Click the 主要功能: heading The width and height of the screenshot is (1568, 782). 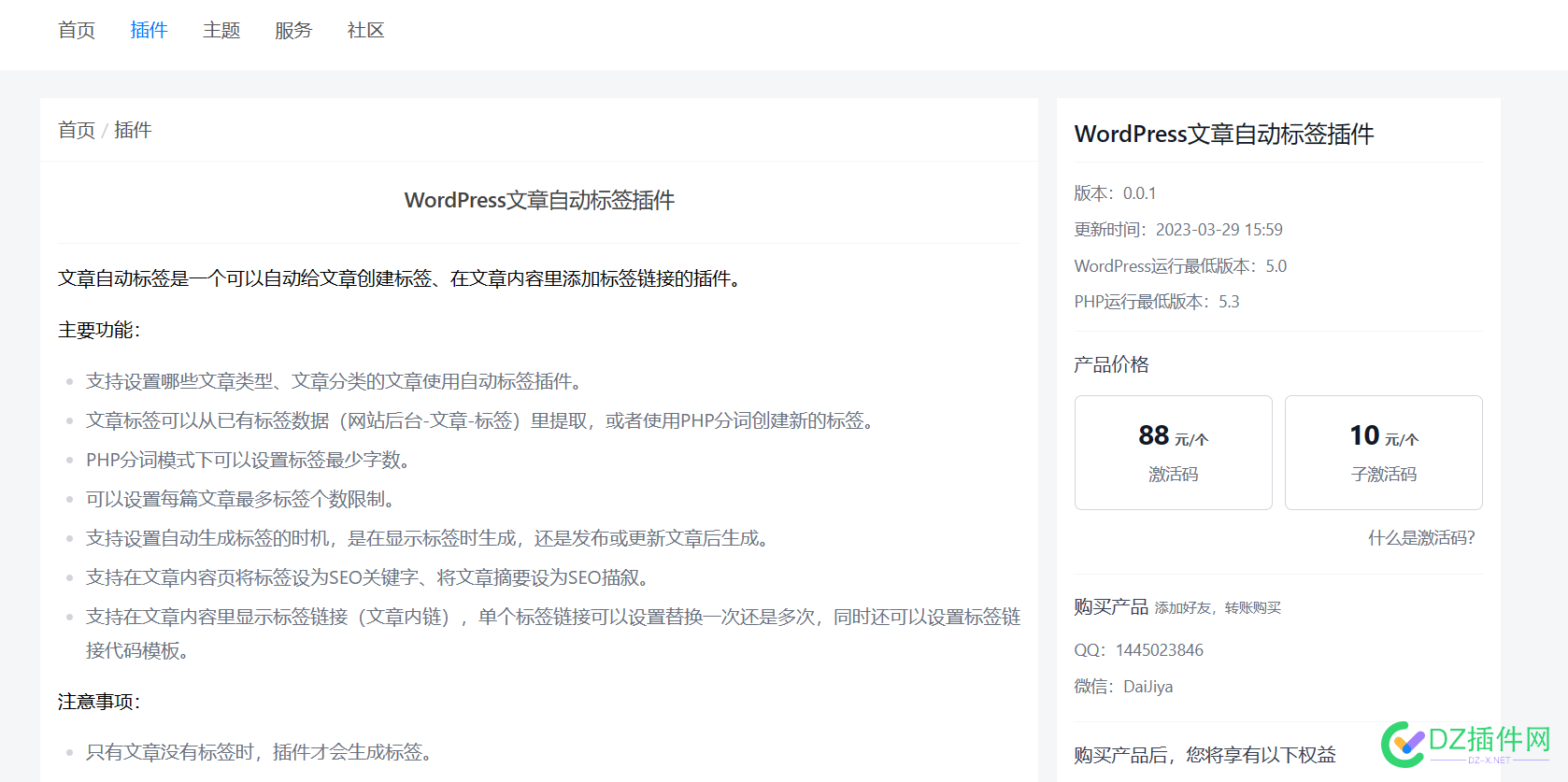99,330
